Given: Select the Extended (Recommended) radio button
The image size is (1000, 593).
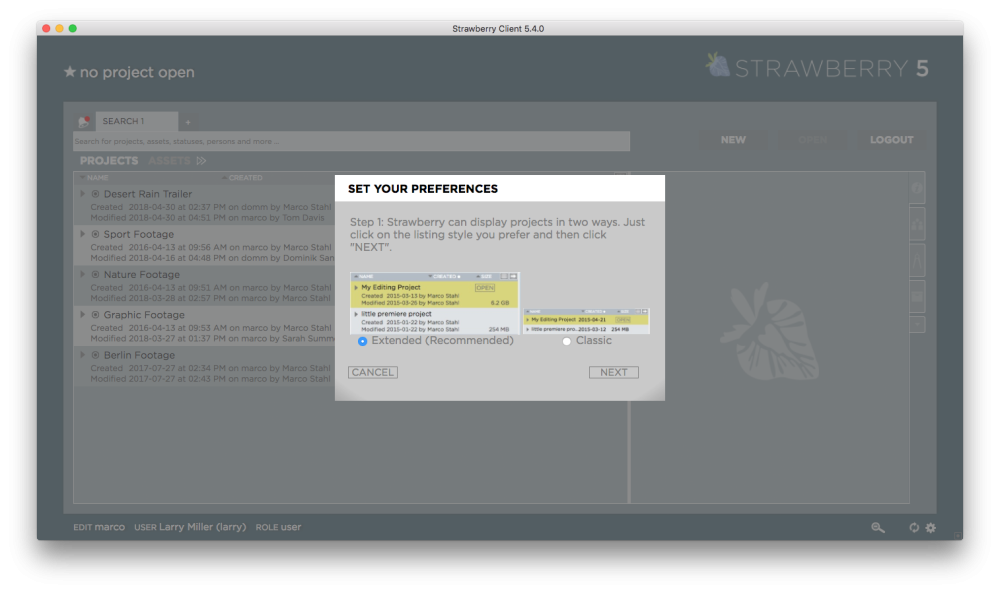Looking at the screenshot, I should pos(362,341).
